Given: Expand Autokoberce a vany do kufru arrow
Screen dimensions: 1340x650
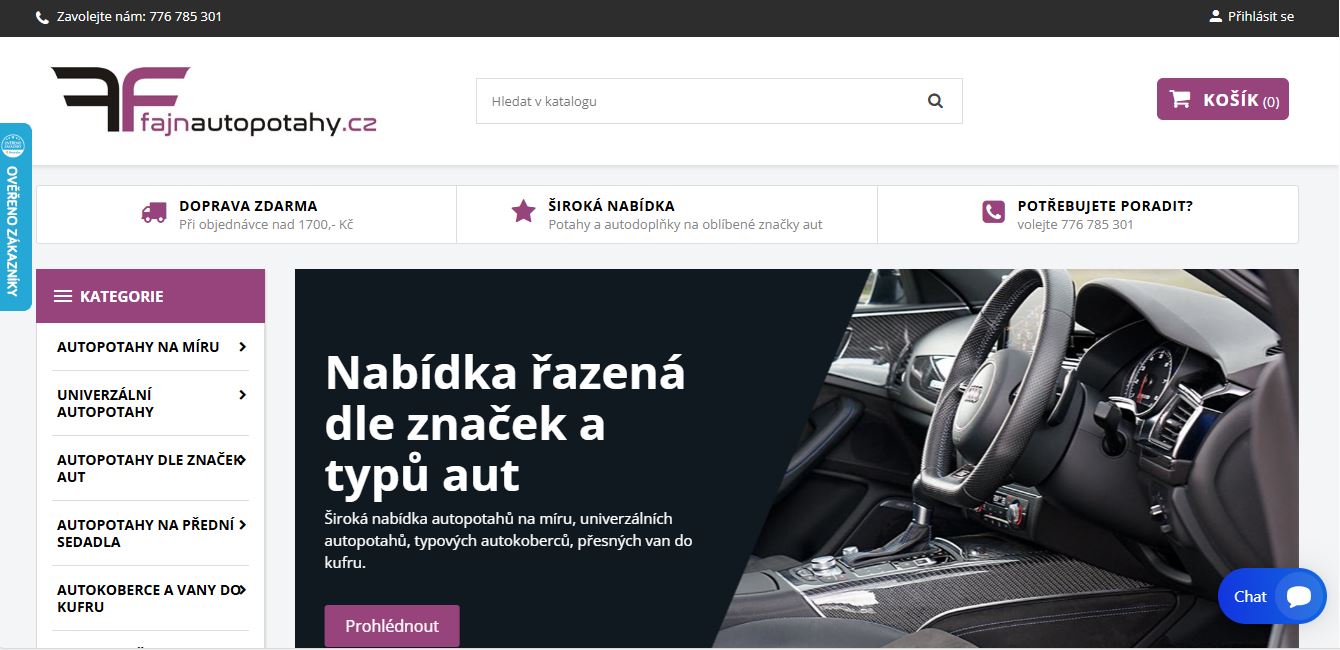Looking at the screenshot, I should [242, 590].
